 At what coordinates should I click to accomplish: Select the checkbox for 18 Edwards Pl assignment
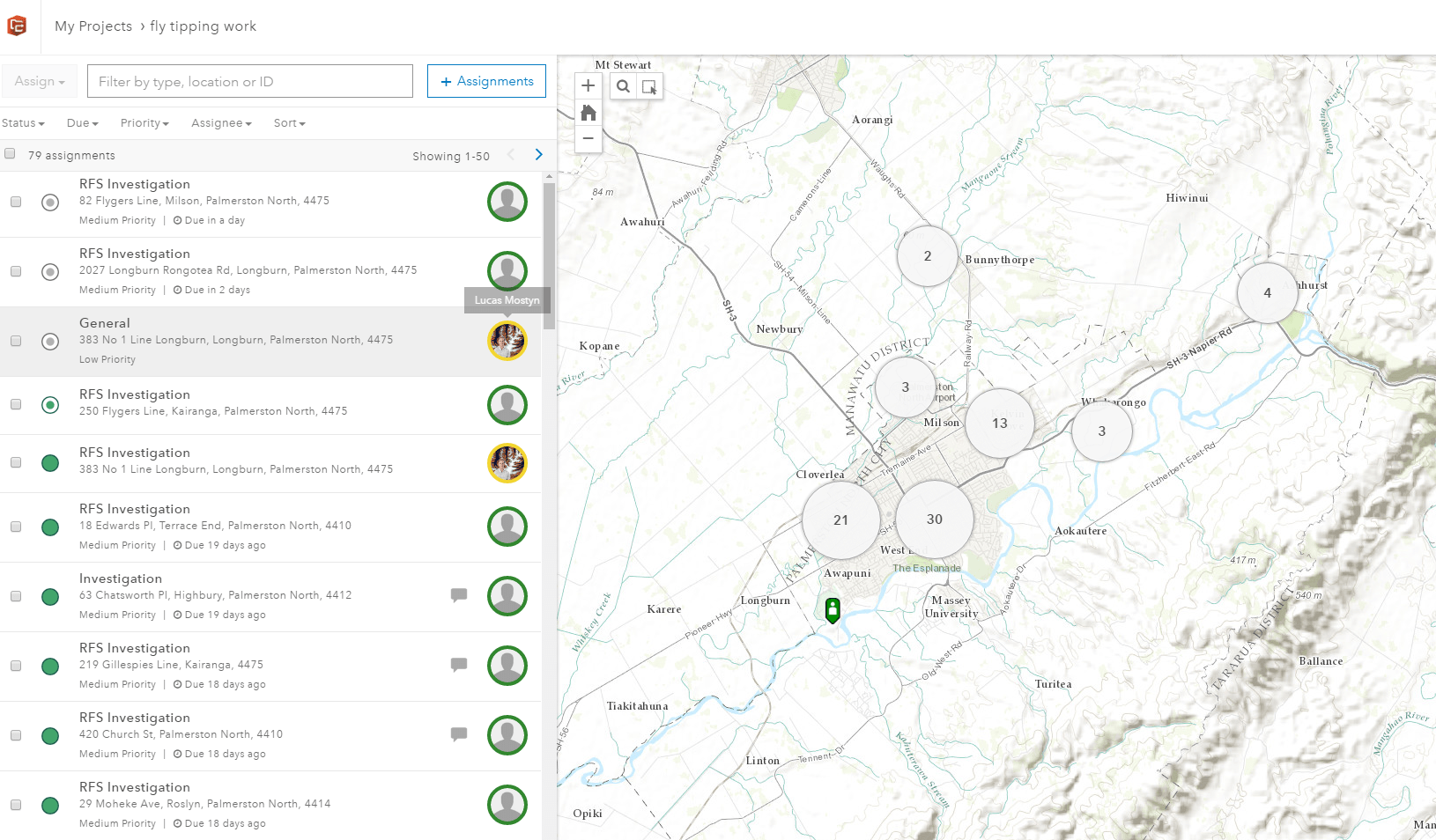pyautogui.click(x=15, y=527)
